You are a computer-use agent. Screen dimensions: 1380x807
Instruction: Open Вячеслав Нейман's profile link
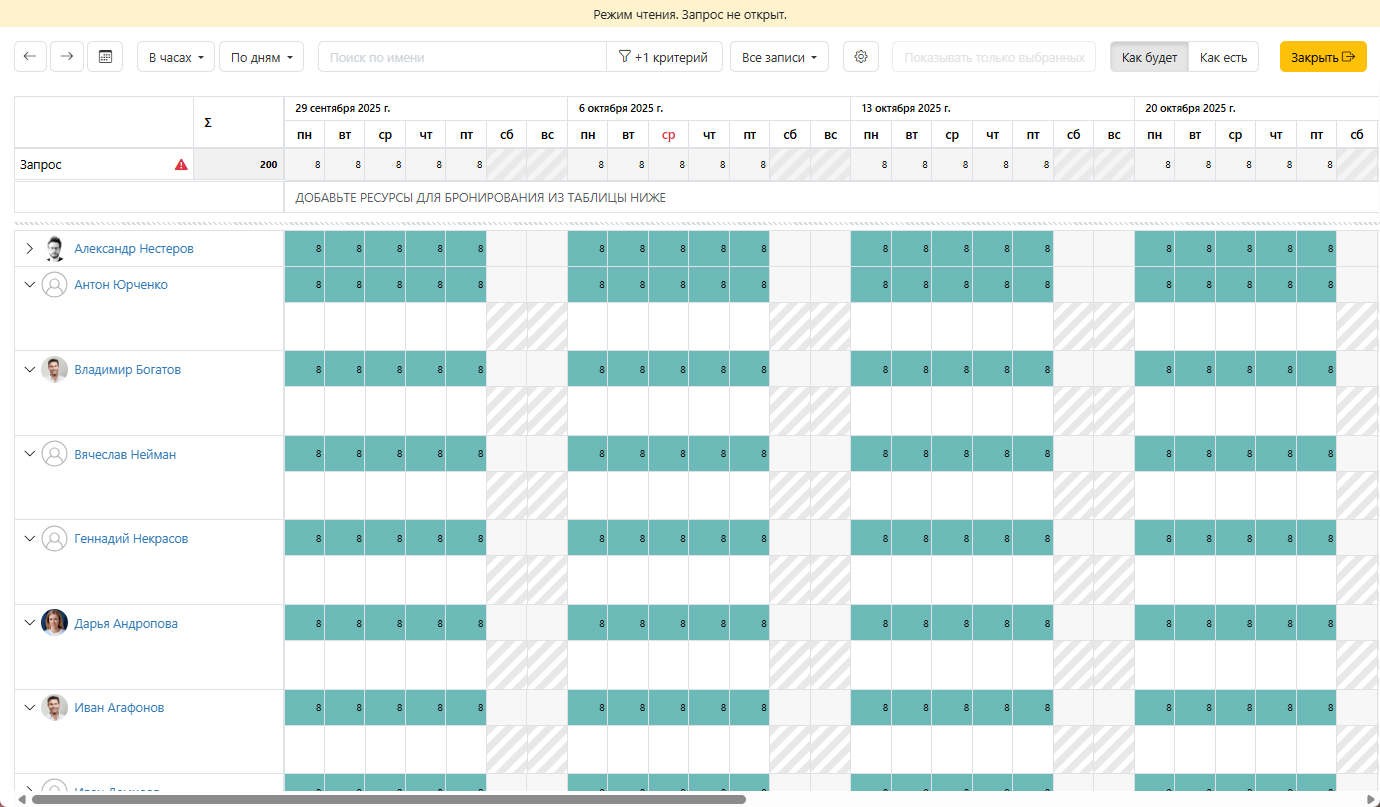click(x=125, y=455)
